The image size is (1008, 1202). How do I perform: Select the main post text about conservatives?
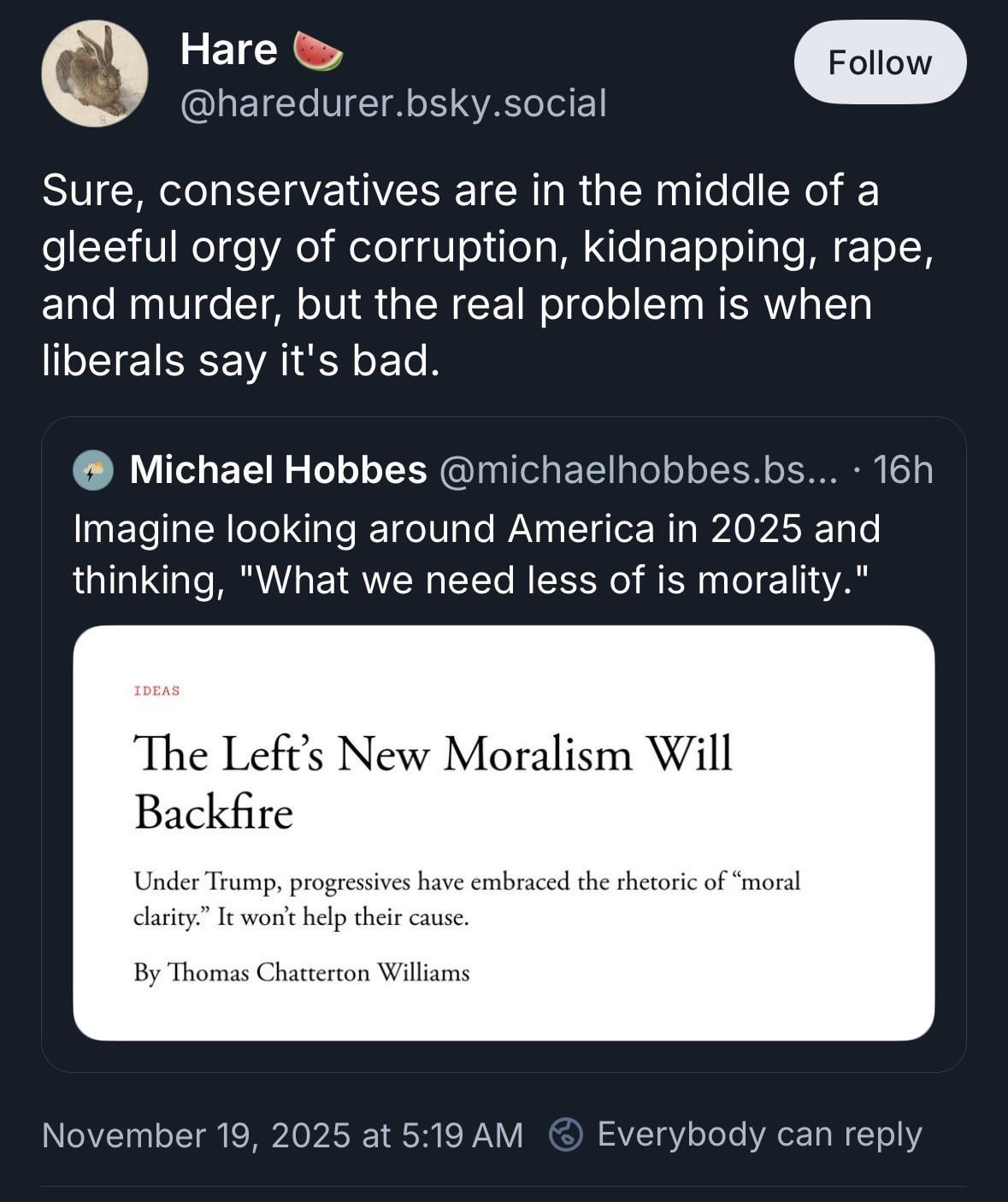[487, 274]
